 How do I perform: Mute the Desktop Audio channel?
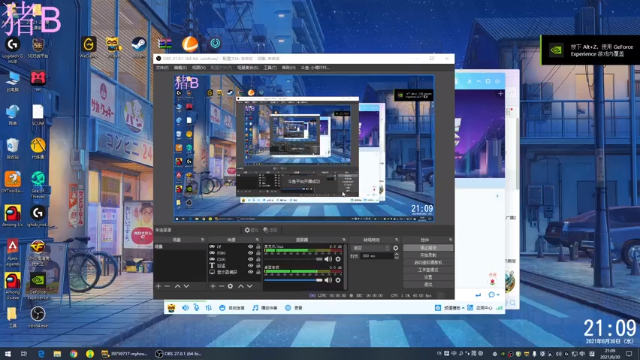tap(328, 280)
